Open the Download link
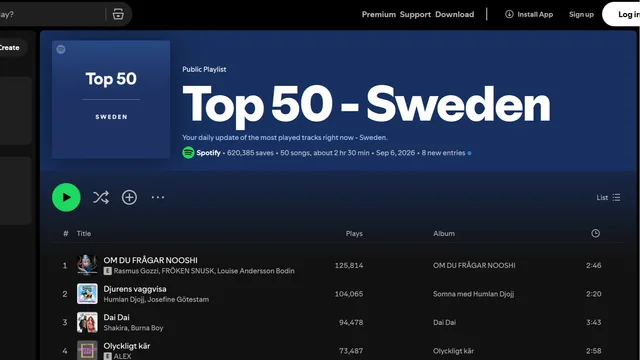 pyautogui.click(x=454, y=14)
